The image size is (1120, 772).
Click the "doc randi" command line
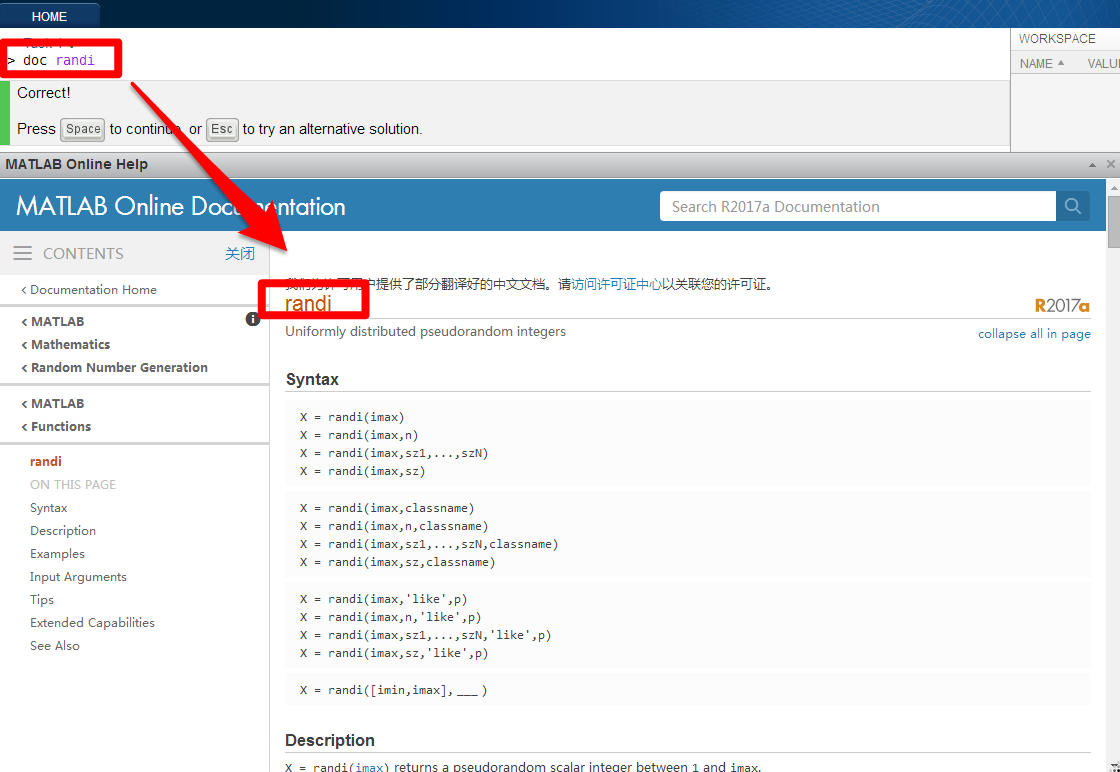click(x=59, y=60)
